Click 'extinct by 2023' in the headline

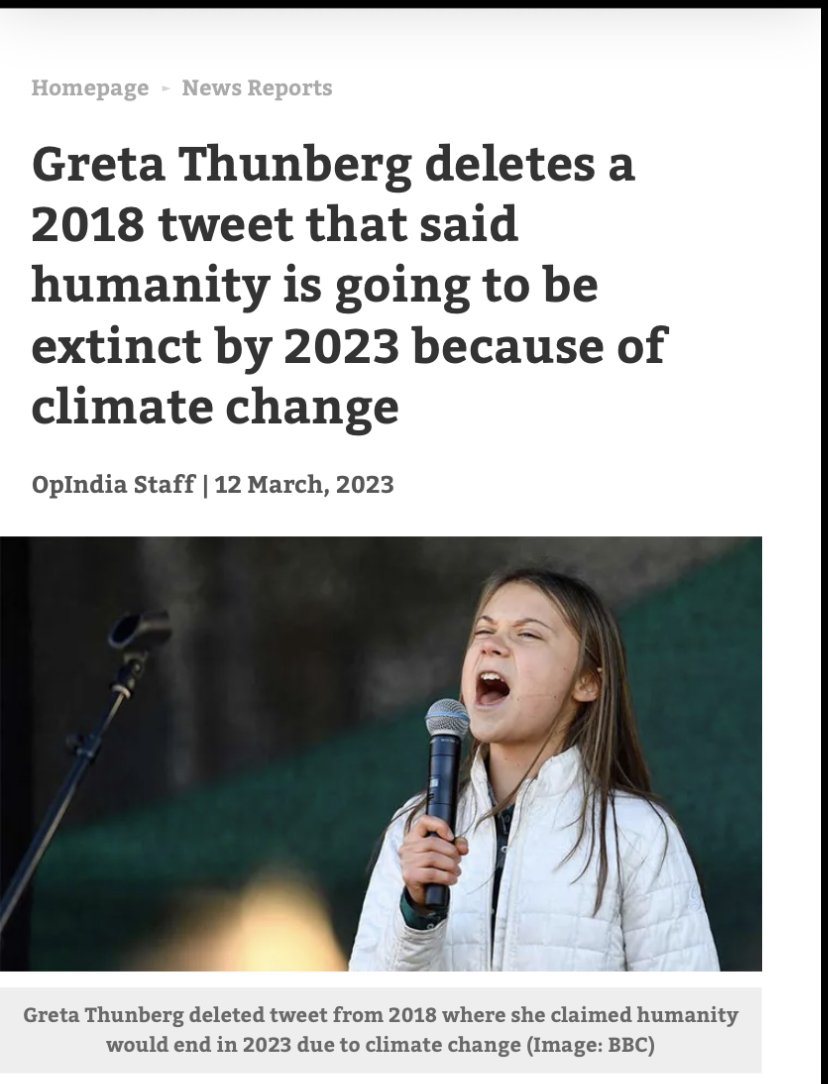coord(215,346)
